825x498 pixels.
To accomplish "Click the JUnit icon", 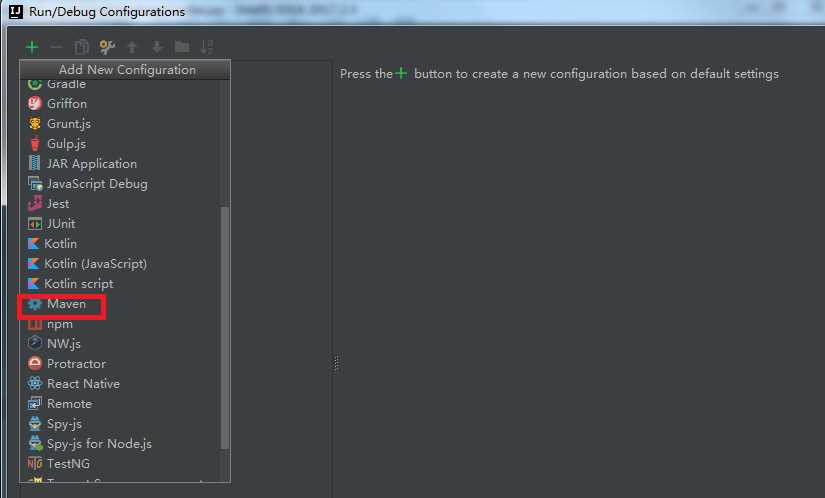I will (x=35, y=223).
